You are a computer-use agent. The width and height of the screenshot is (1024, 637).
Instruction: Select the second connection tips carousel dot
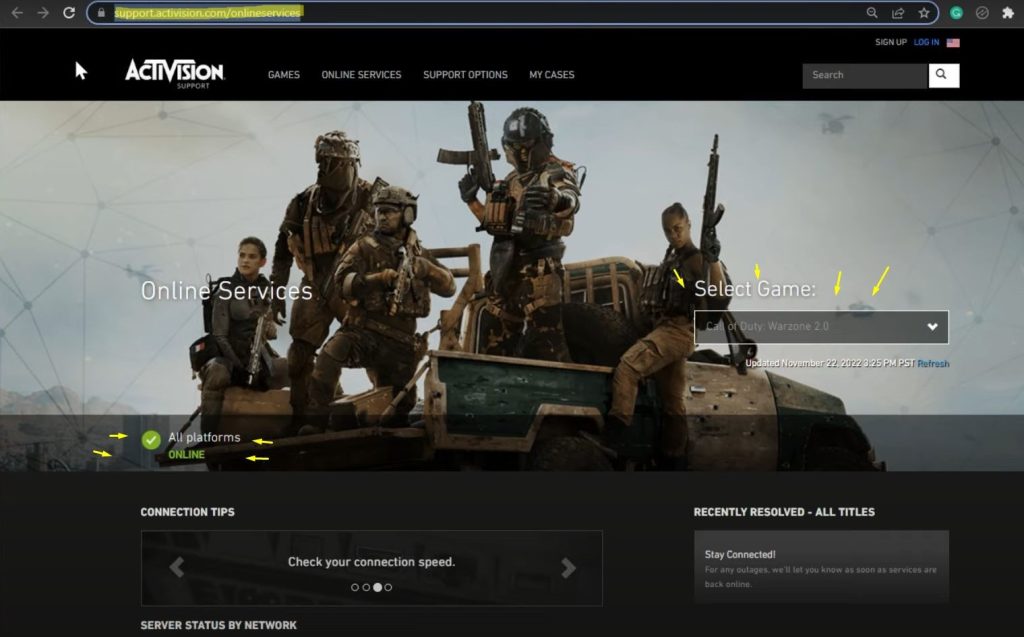click(x=366, y=587)
